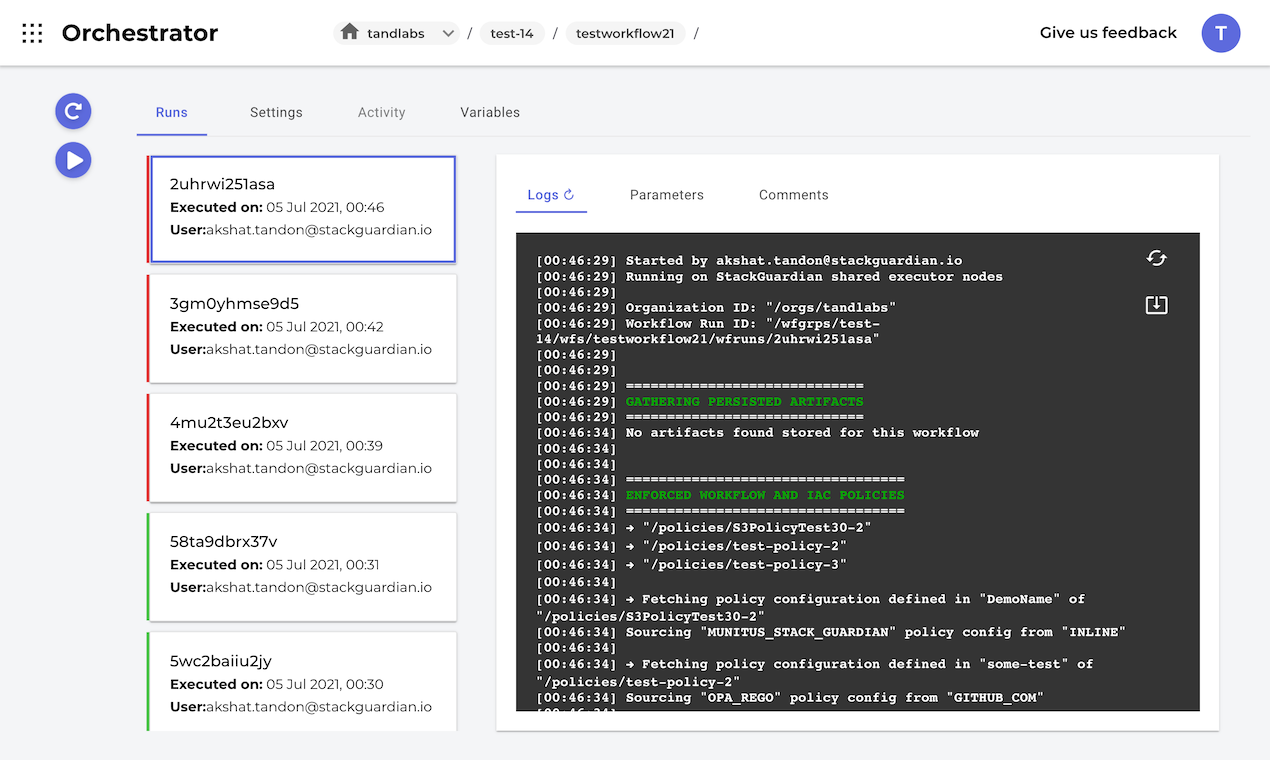
Task: Click the Give us feedback link
Action: [1108, 33]
